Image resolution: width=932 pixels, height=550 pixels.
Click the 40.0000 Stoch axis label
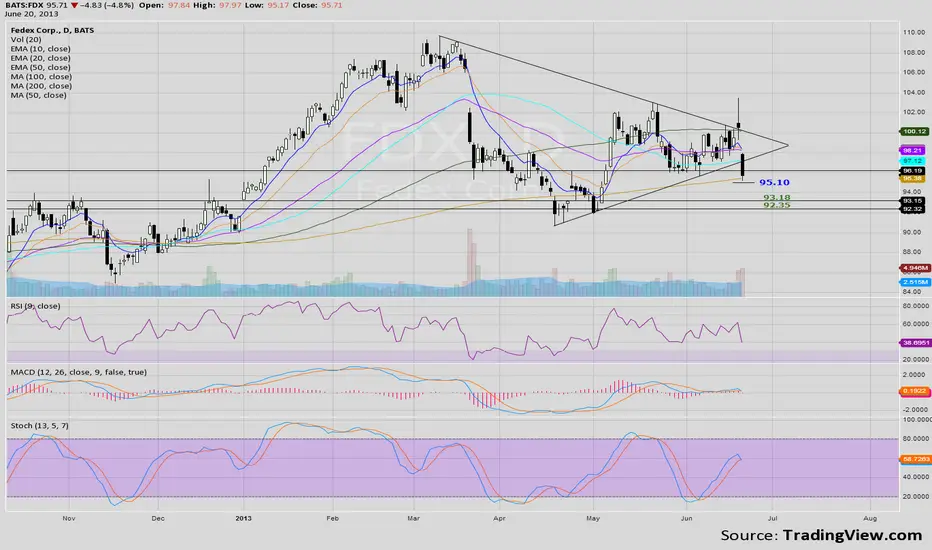916,477
